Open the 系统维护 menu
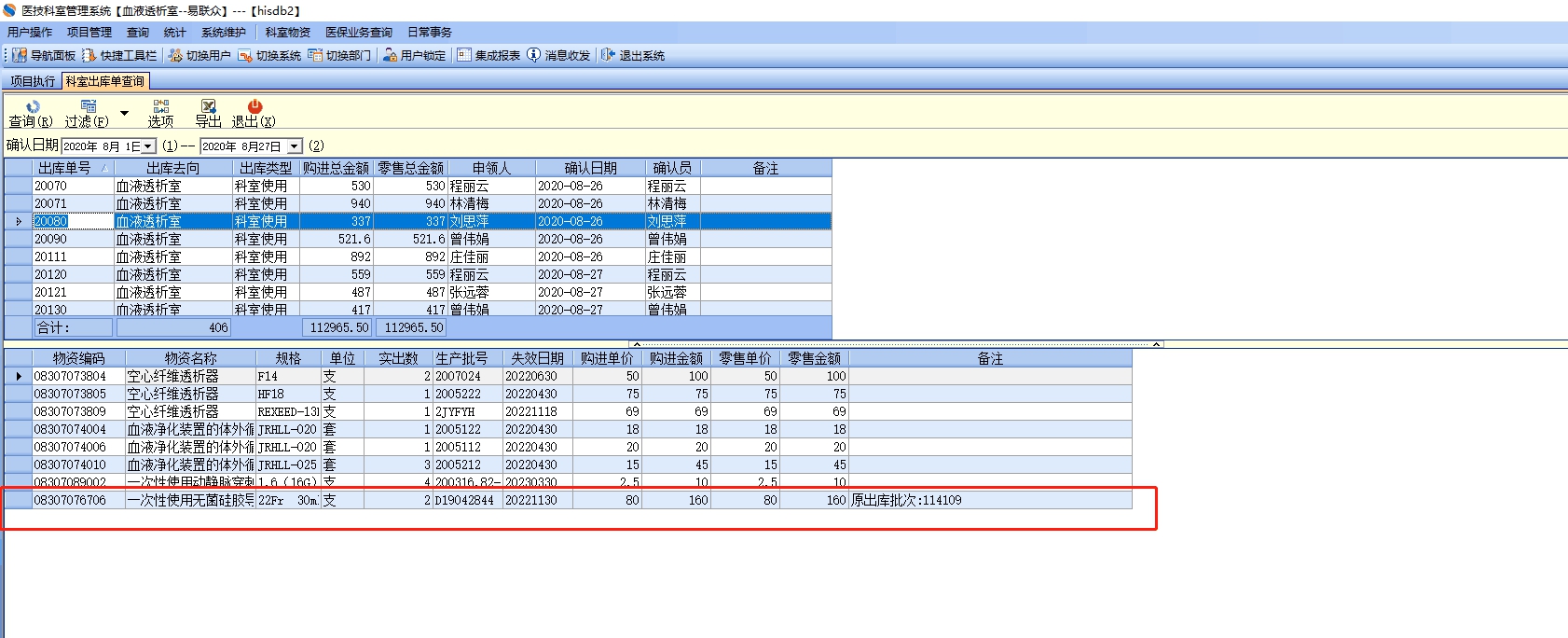Screen dimensions: 1568x638 (224, 32)
